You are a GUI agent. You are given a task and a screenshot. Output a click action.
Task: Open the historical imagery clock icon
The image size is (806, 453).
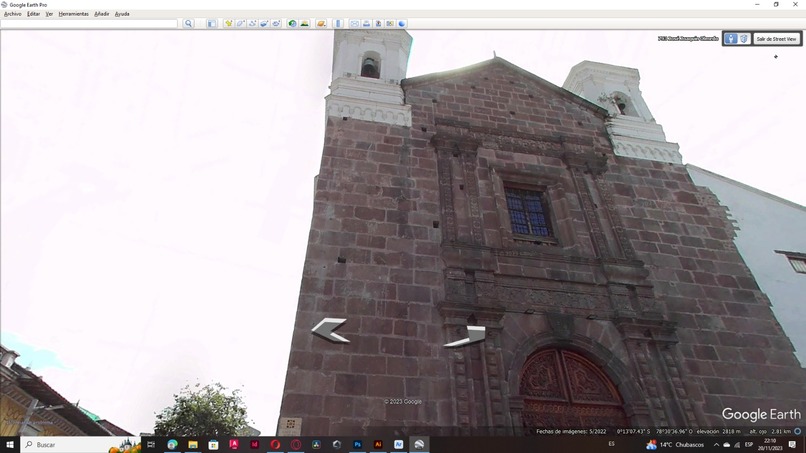292,24
